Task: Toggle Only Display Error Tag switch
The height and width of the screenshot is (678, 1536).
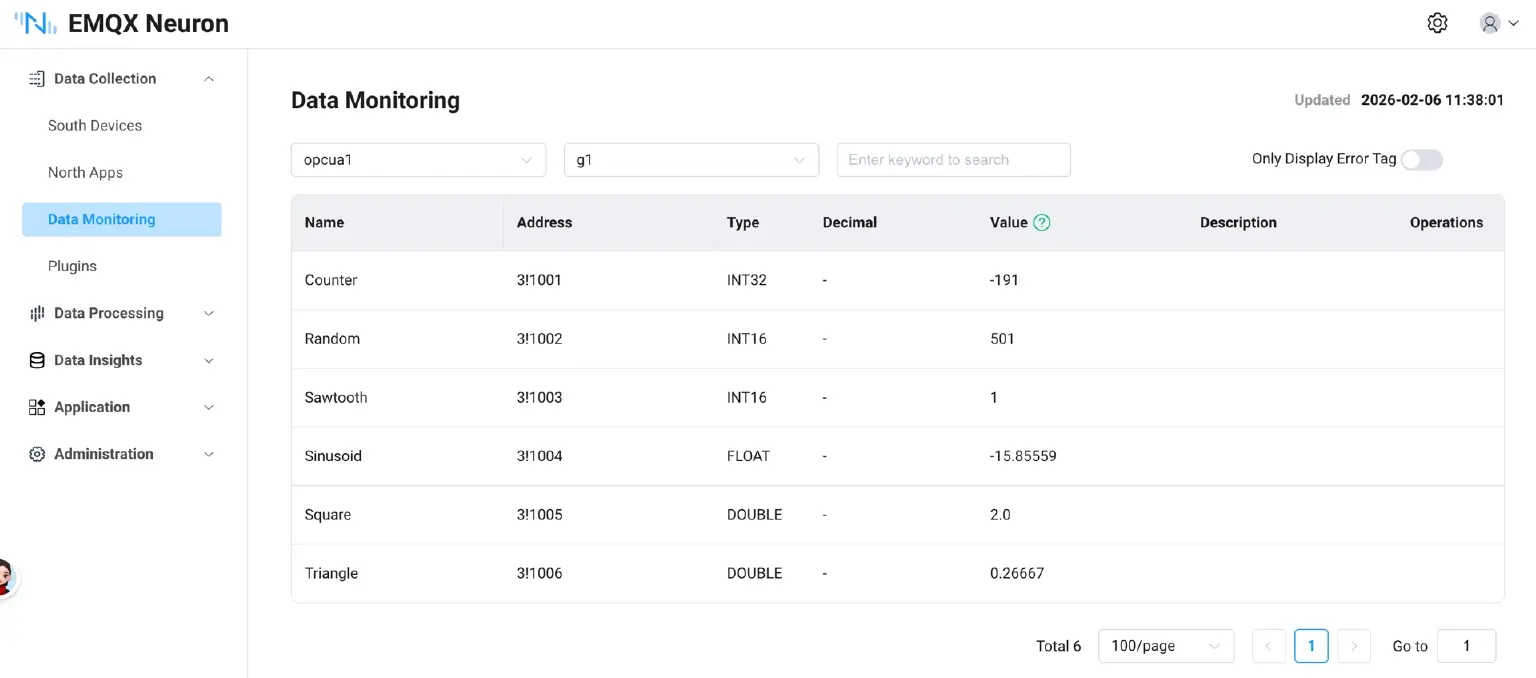Action: click(1421, 159)
